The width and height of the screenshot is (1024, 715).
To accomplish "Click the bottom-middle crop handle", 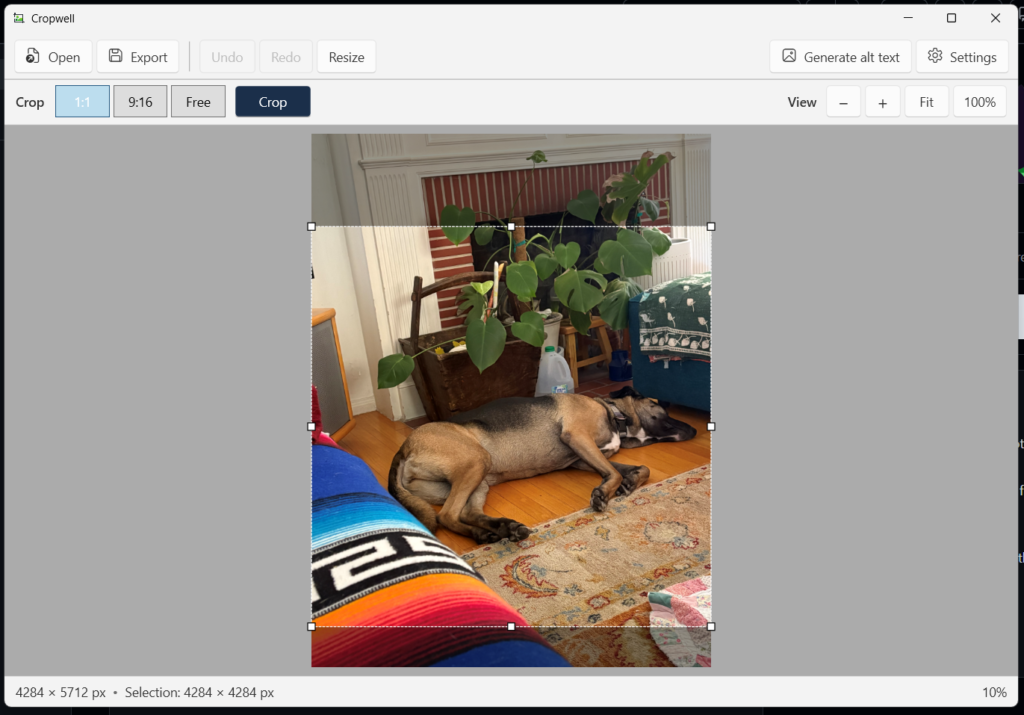I will (x=511, y=626).
